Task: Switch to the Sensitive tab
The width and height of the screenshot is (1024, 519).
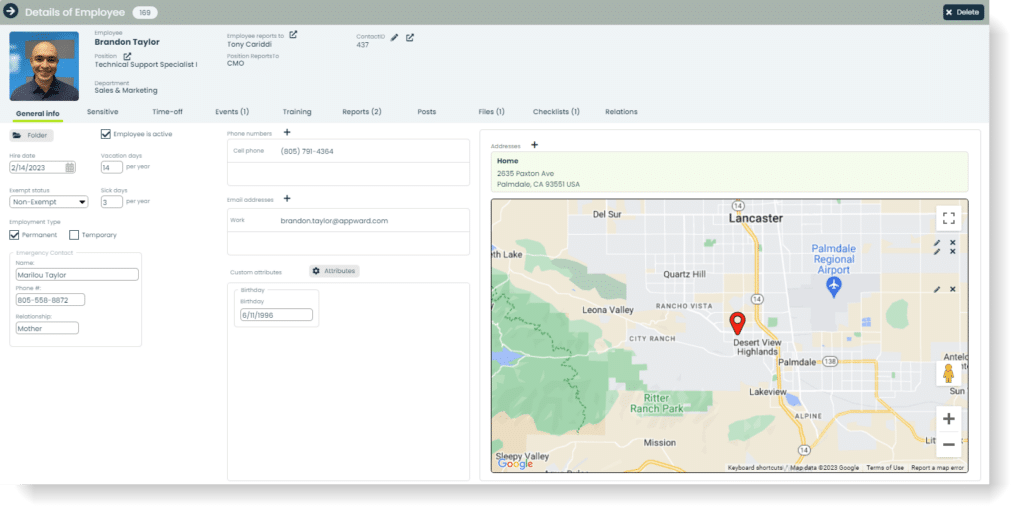Action: click(x=103, y=112)
